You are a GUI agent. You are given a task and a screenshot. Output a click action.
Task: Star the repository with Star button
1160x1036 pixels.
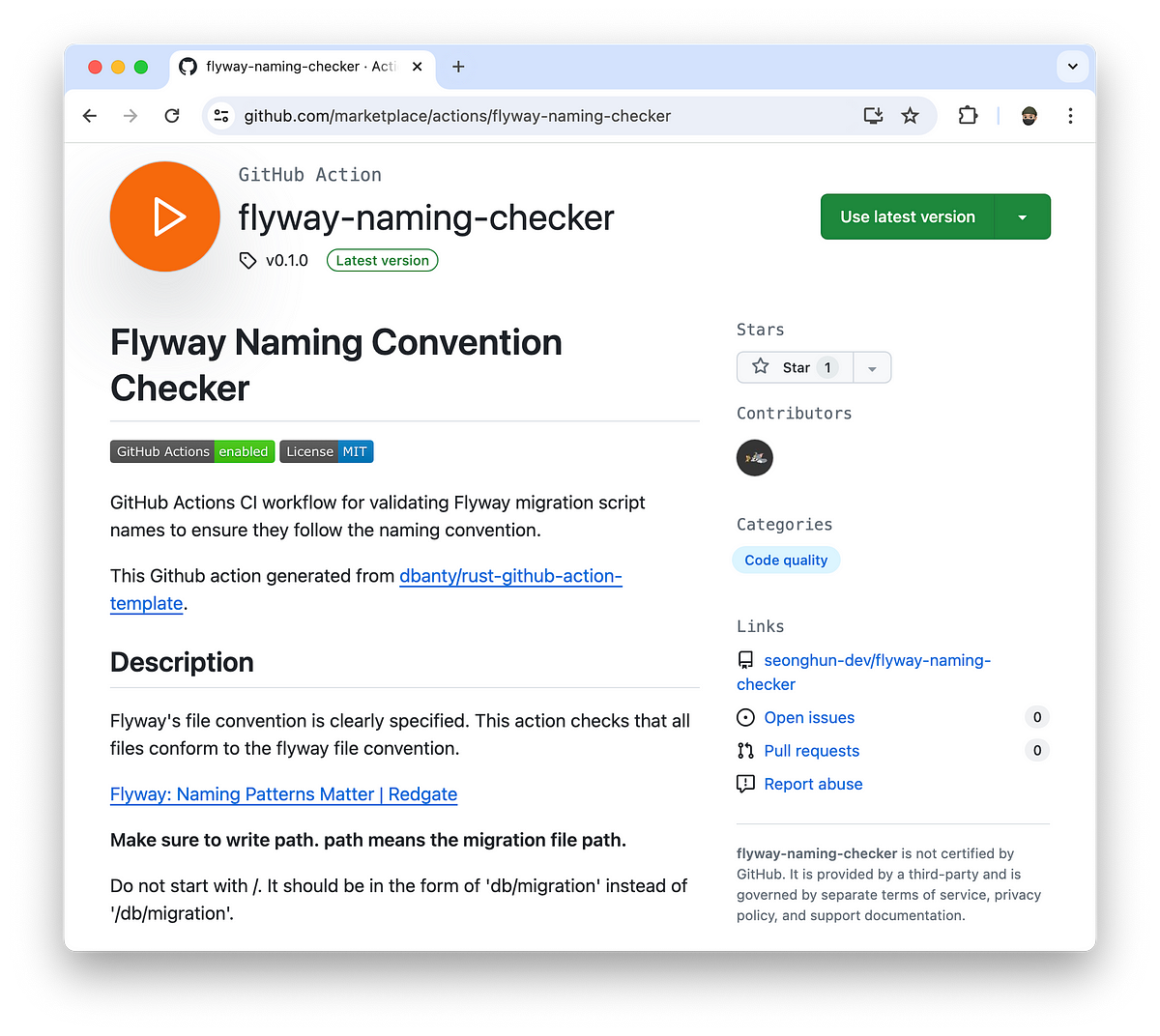(x=795, y=367)
